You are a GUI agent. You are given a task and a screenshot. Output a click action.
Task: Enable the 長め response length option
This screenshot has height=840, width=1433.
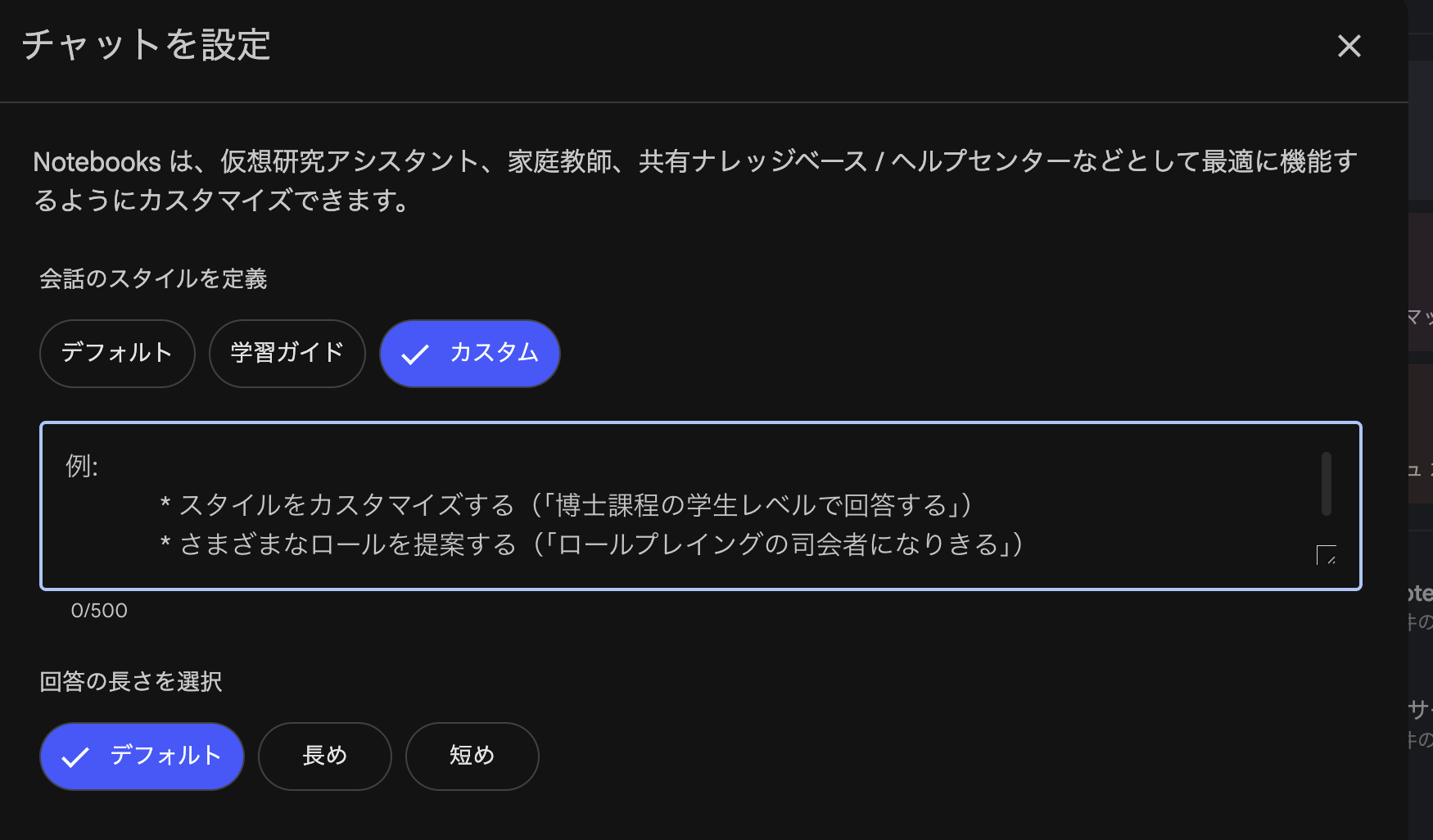point(324,756)
